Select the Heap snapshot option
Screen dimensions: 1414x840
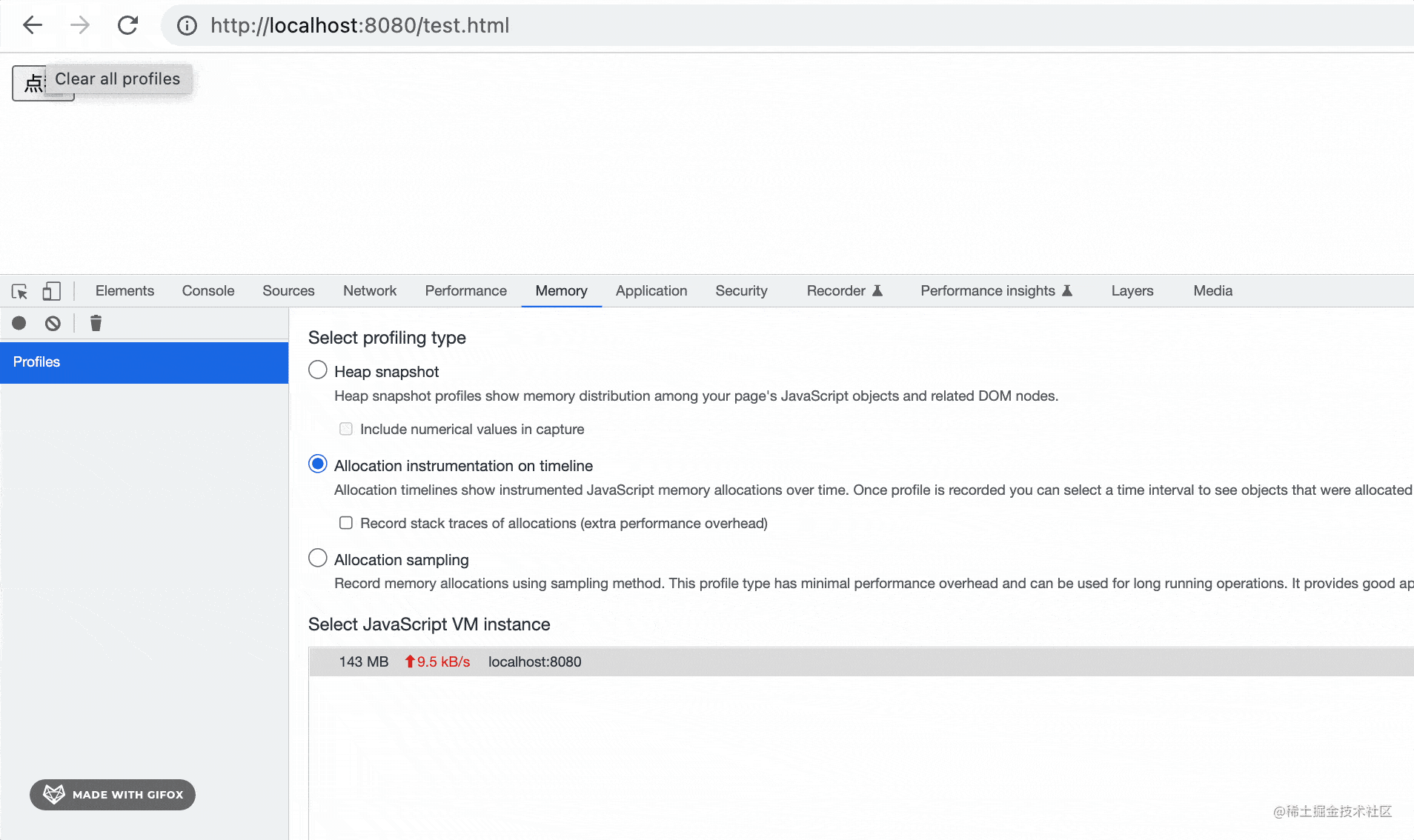[318, 370]
